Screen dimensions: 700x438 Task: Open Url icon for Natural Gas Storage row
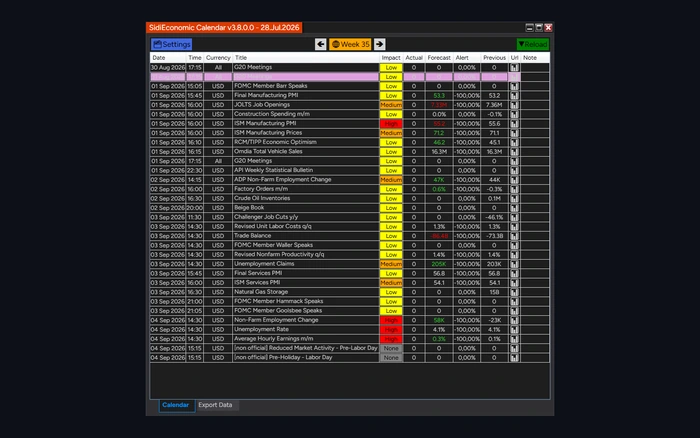(x=514, y=292)
